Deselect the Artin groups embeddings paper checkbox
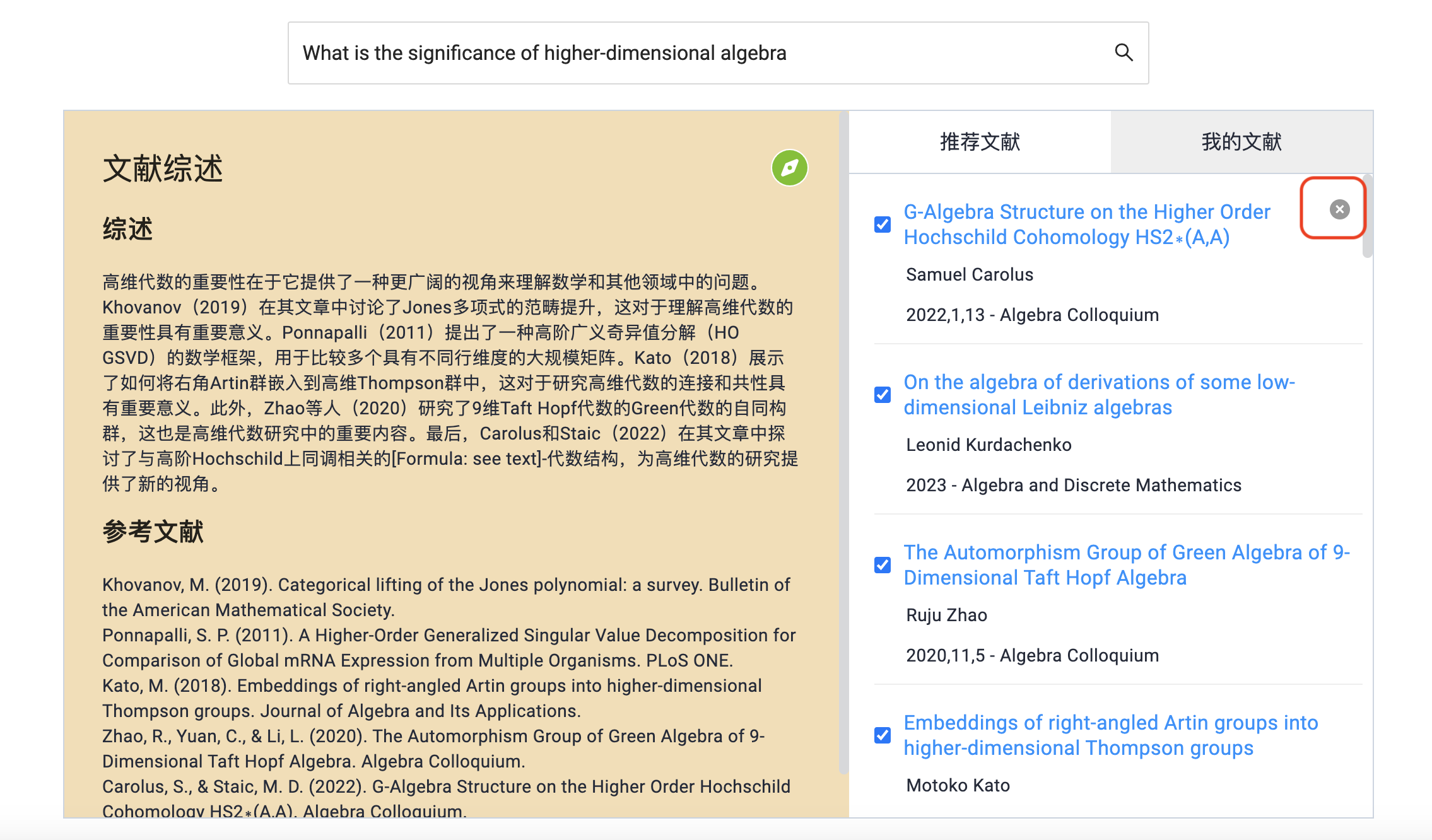 (x=883, y=735)
